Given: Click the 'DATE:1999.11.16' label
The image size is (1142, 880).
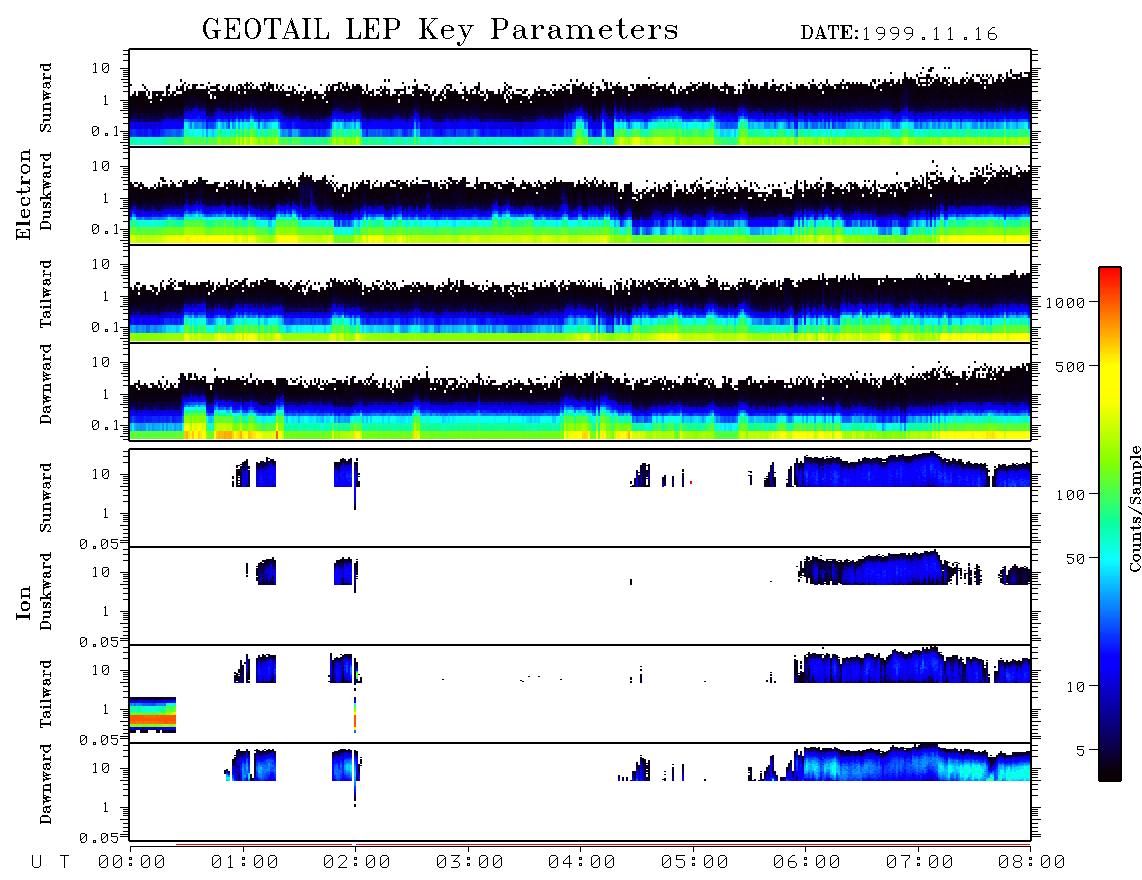Looking at the screenshot, I should (899, 33).
